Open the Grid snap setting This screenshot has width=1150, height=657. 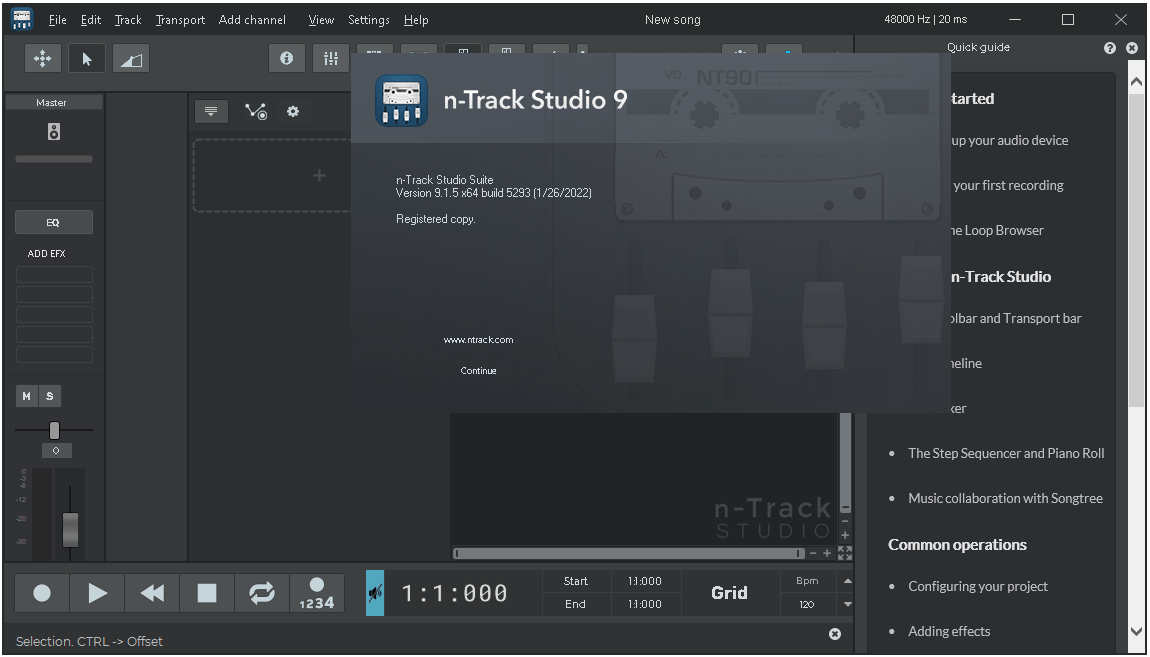click(729, 592)
